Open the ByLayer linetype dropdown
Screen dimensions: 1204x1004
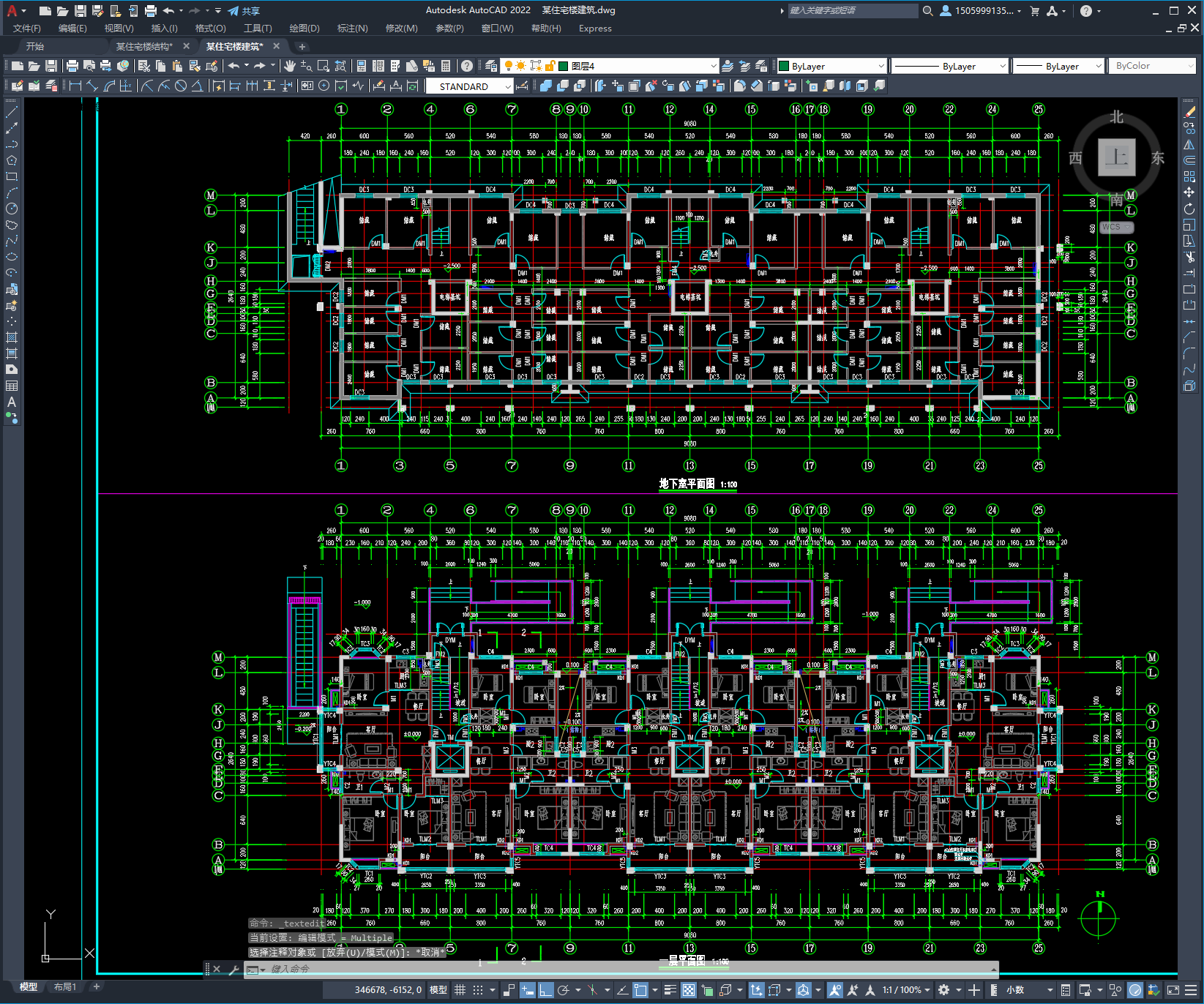click(949, 66)
